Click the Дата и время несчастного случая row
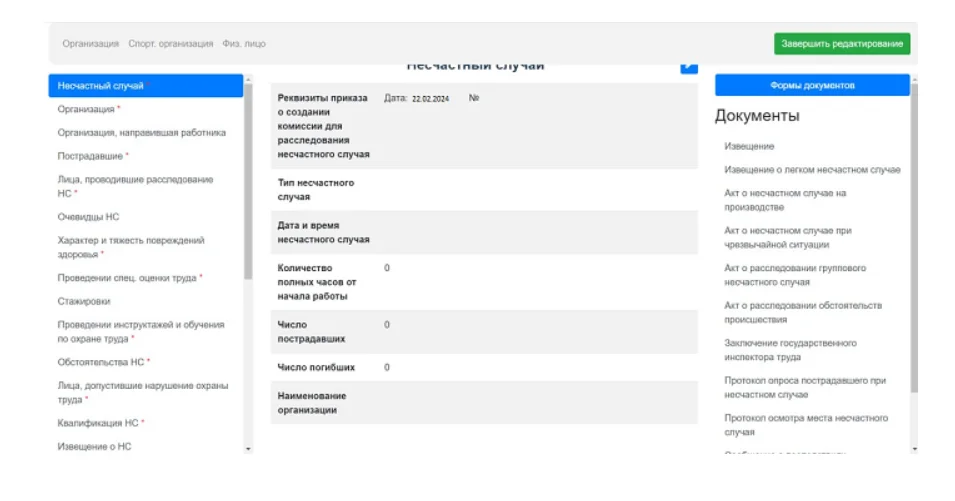Image resolution: width=955 pixels, height=501 pixels. tap(484, 233)
